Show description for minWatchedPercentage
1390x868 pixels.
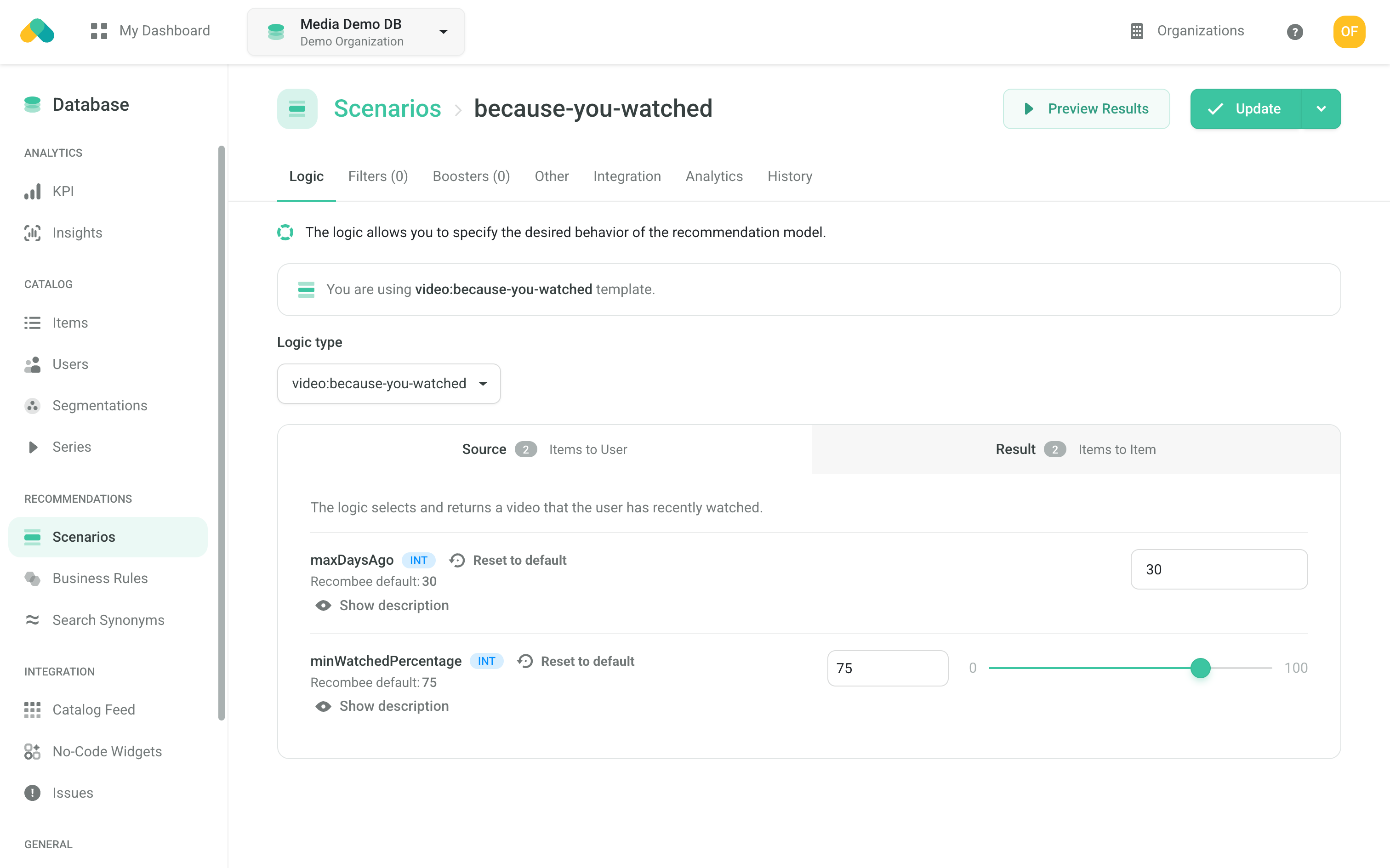(x=393, y=705)
